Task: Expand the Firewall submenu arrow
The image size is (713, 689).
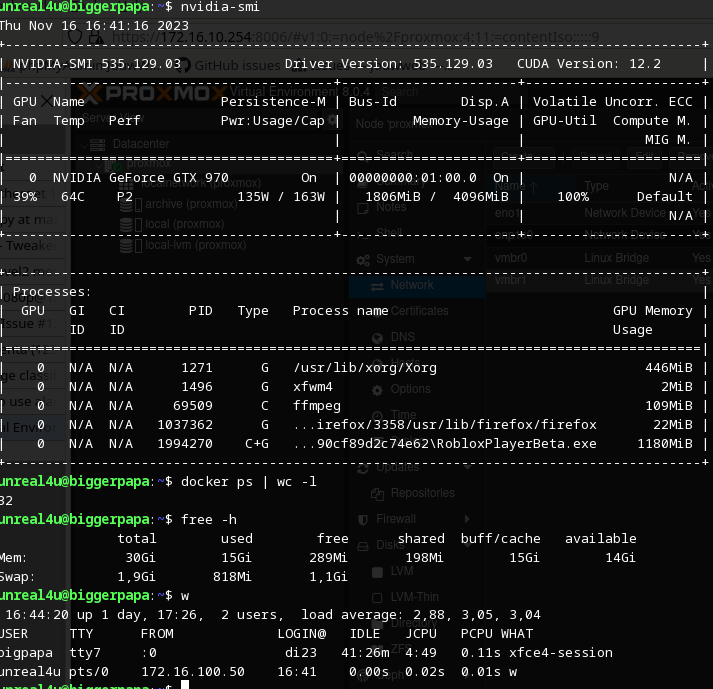Action: click(x=468, y=519)
